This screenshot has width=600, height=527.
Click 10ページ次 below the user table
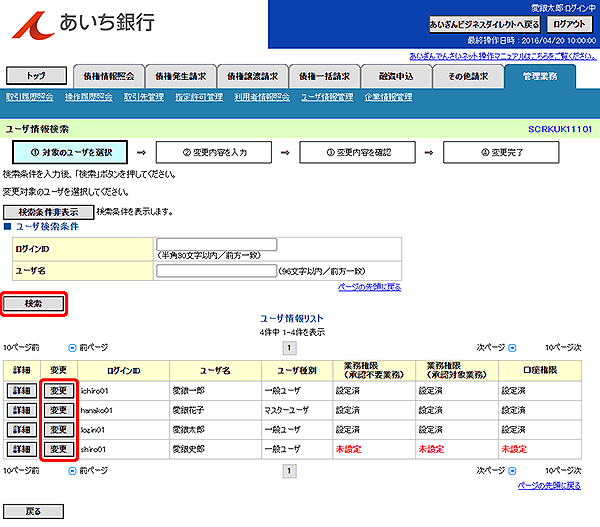click(x=563, y=470)
